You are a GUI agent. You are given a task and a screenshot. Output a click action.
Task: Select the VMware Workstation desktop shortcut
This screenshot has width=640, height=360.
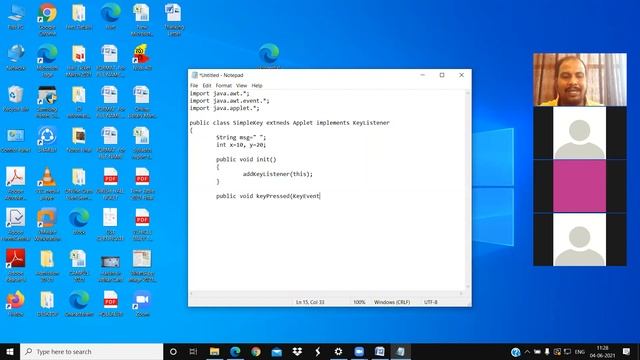point(47,223)
